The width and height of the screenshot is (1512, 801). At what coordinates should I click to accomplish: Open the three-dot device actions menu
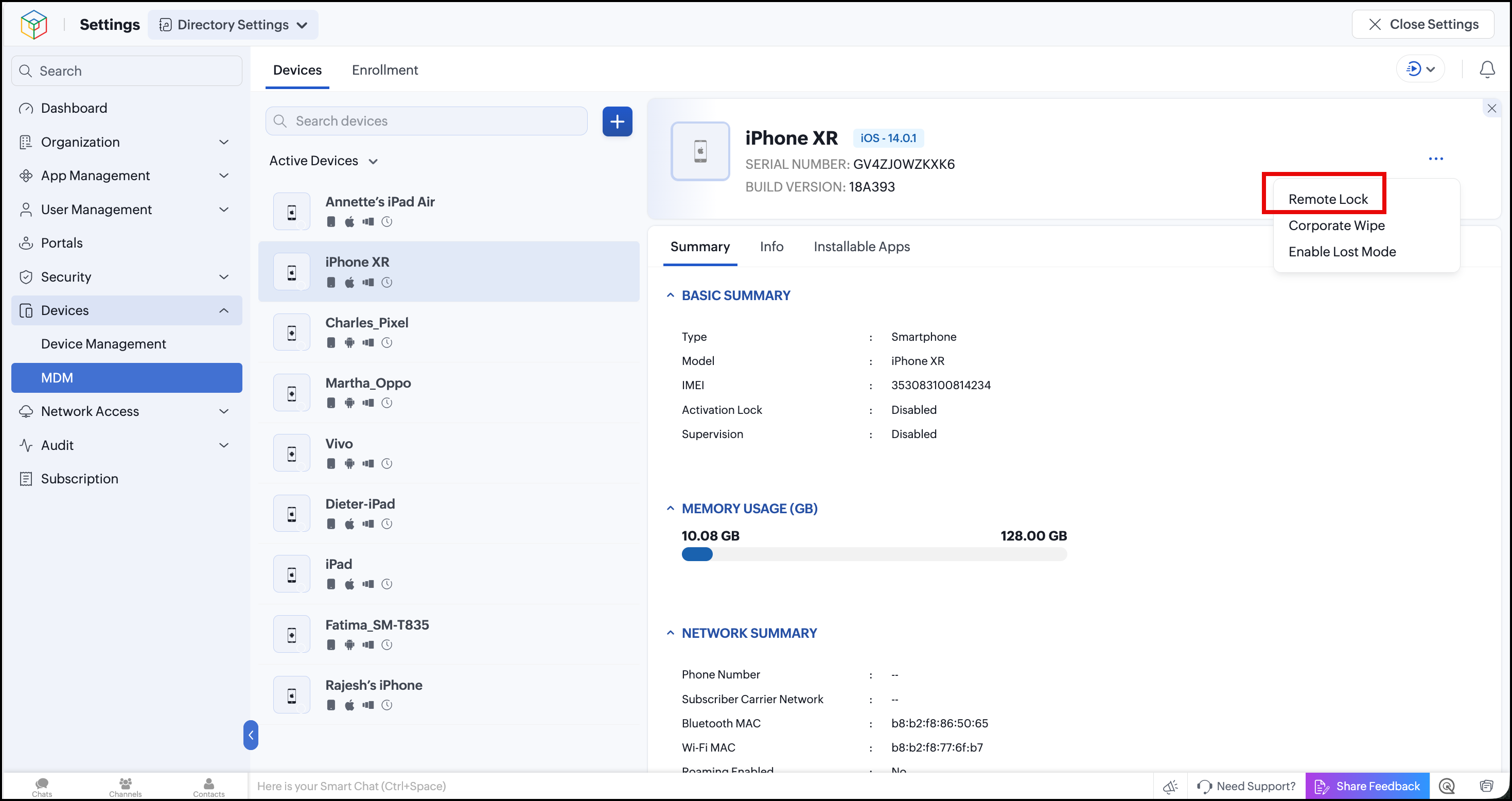click(1436, 159)
